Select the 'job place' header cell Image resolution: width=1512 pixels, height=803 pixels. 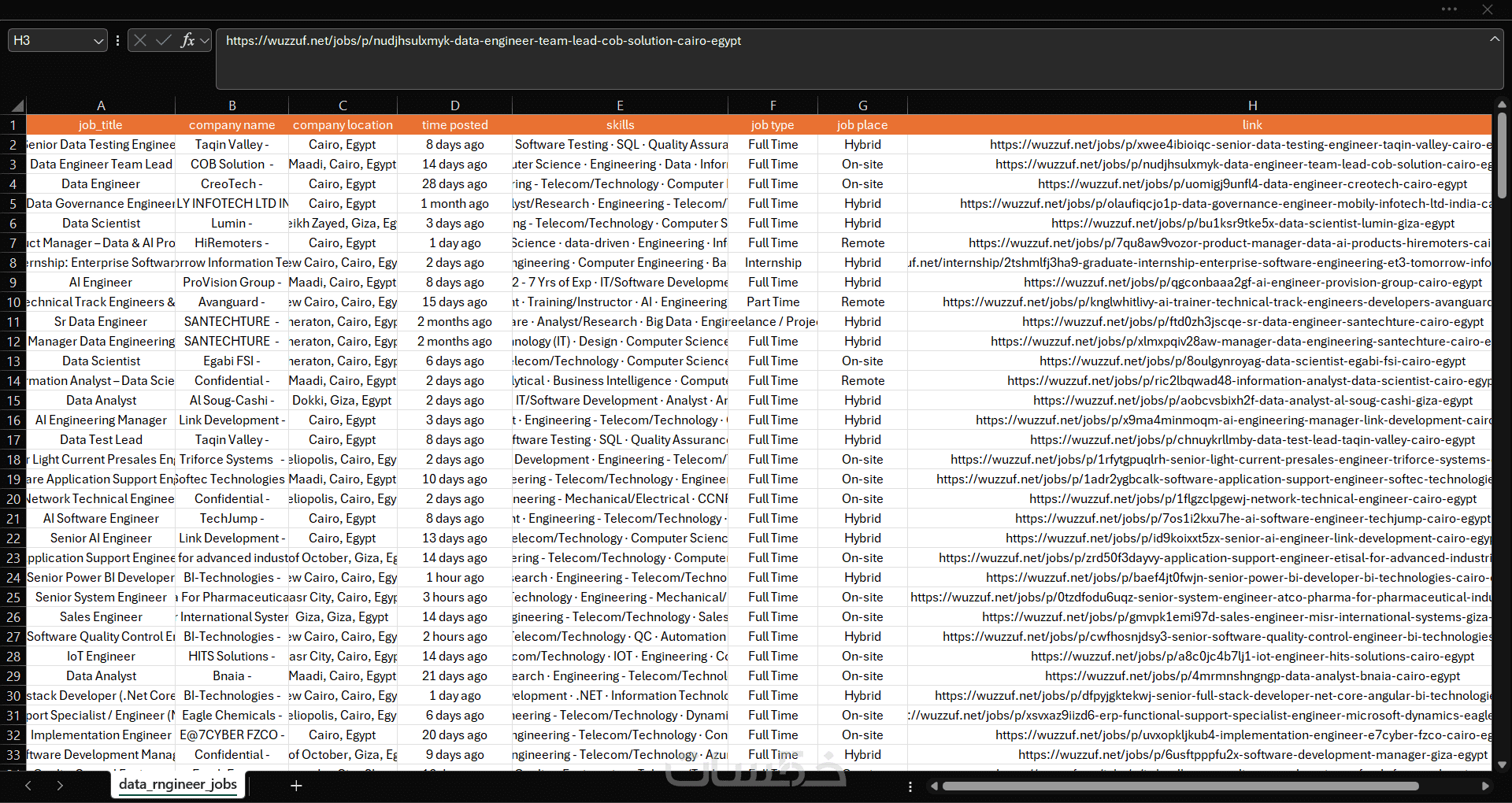863,125
